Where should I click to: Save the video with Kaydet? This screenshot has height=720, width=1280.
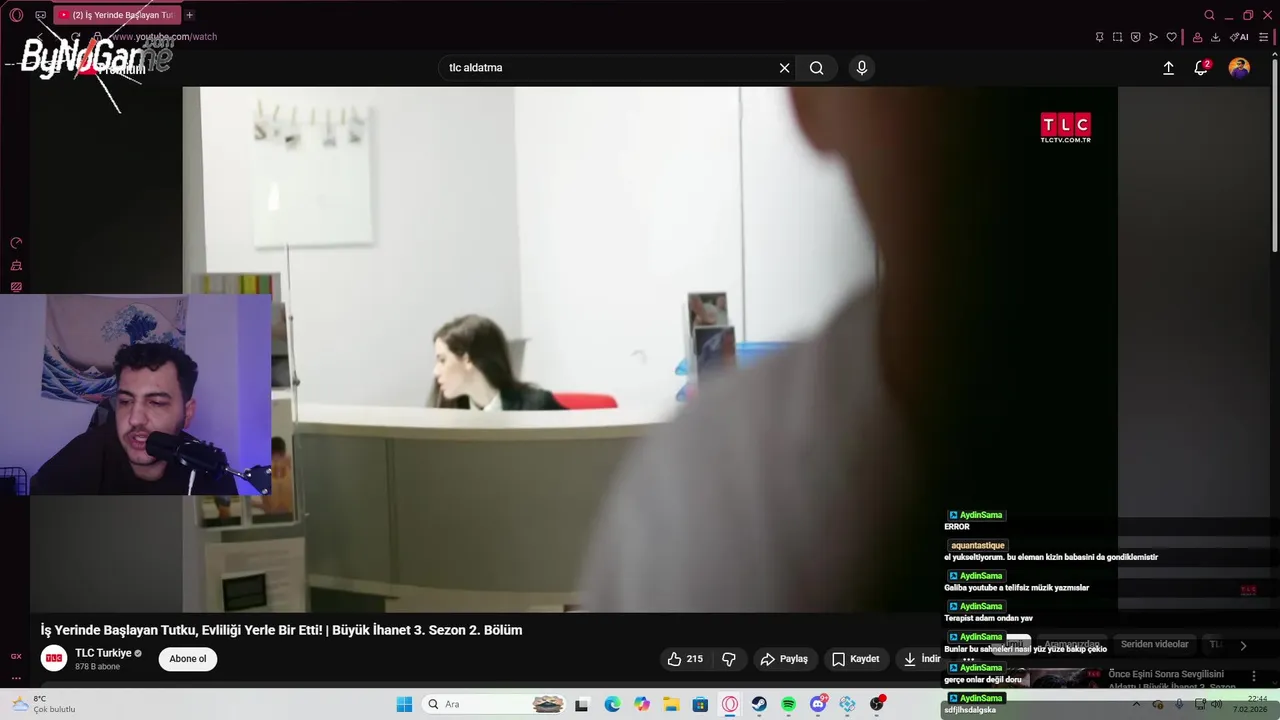[856, 659]
